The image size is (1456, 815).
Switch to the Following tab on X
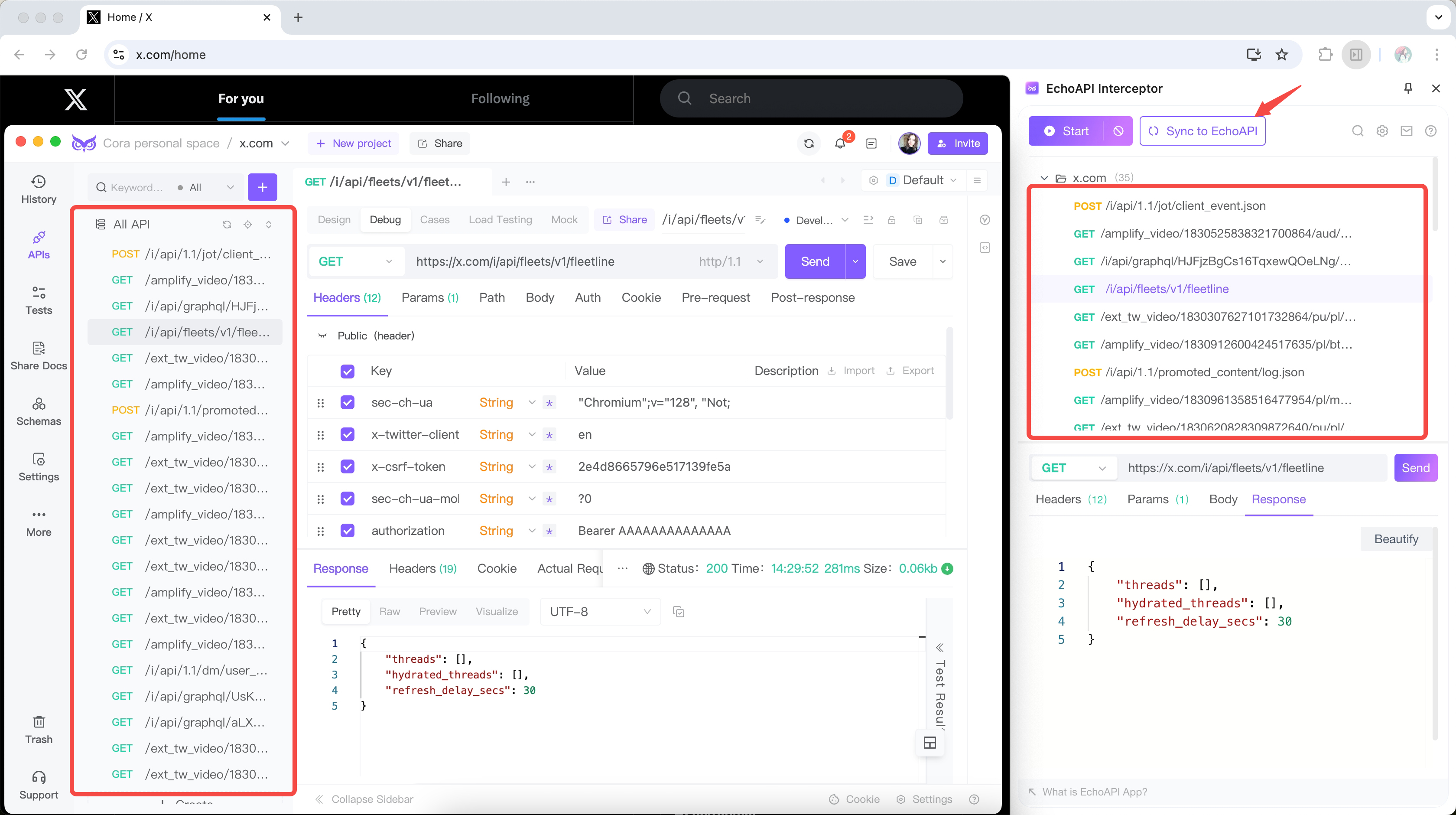click(x=500, y=99)
